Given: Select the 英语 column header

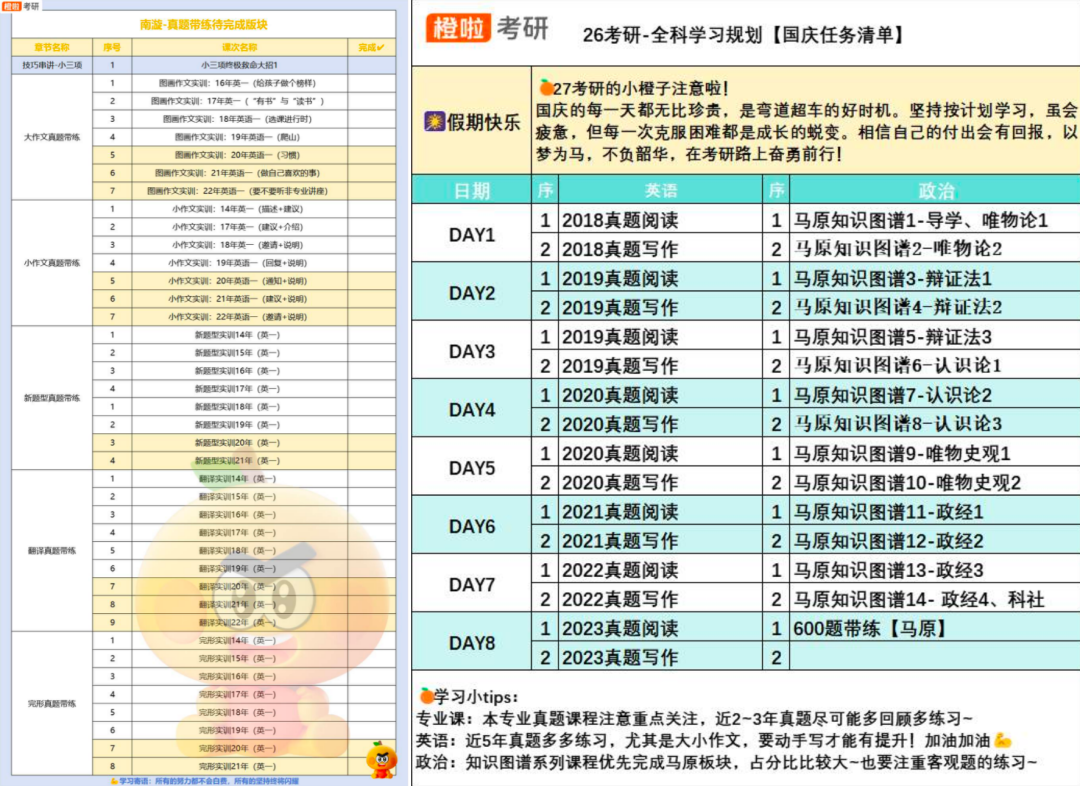Looking at the screenshot, I should pos(661,190).
